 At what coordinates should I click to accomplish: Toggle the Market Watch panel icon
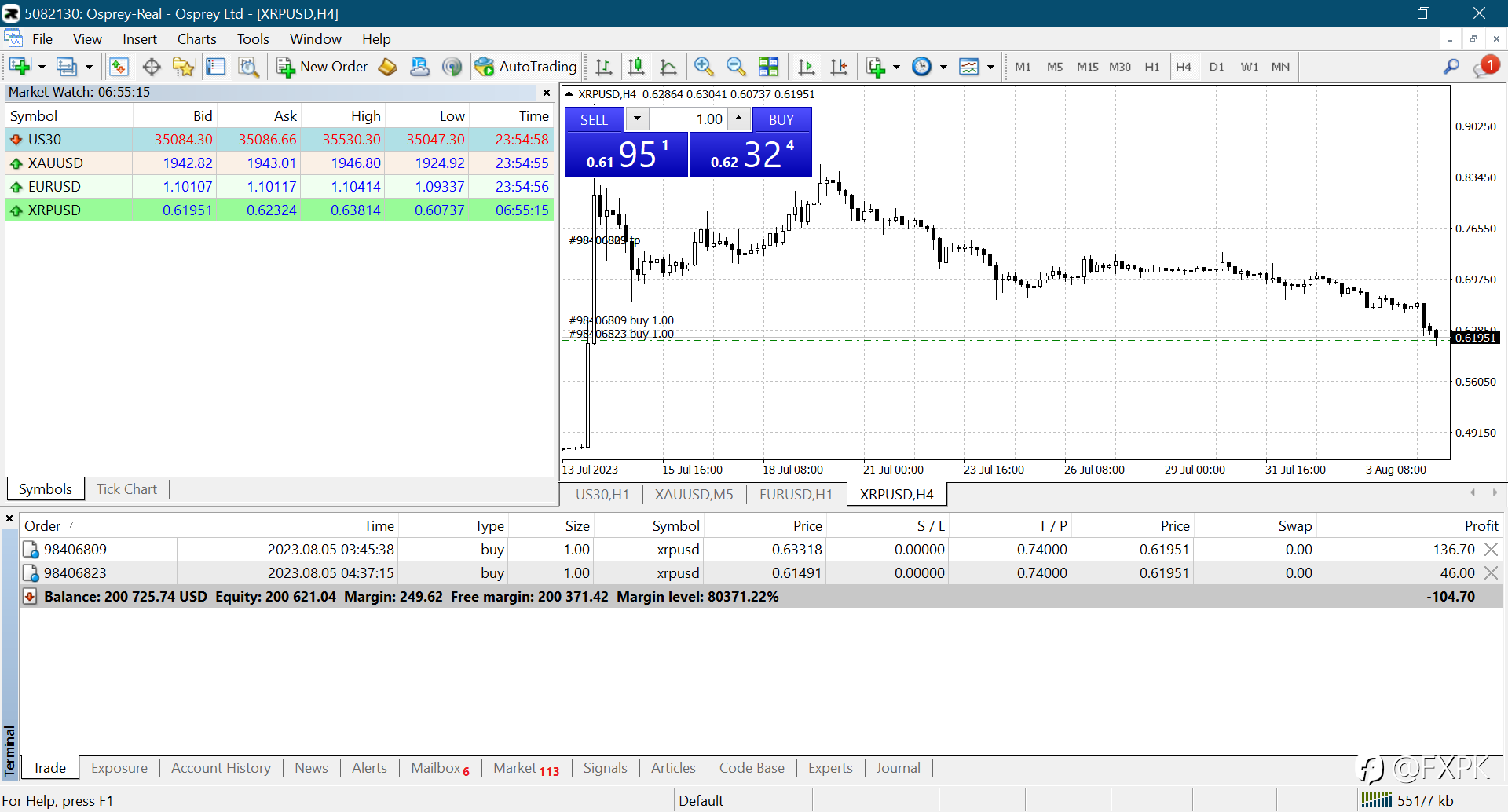119,67
